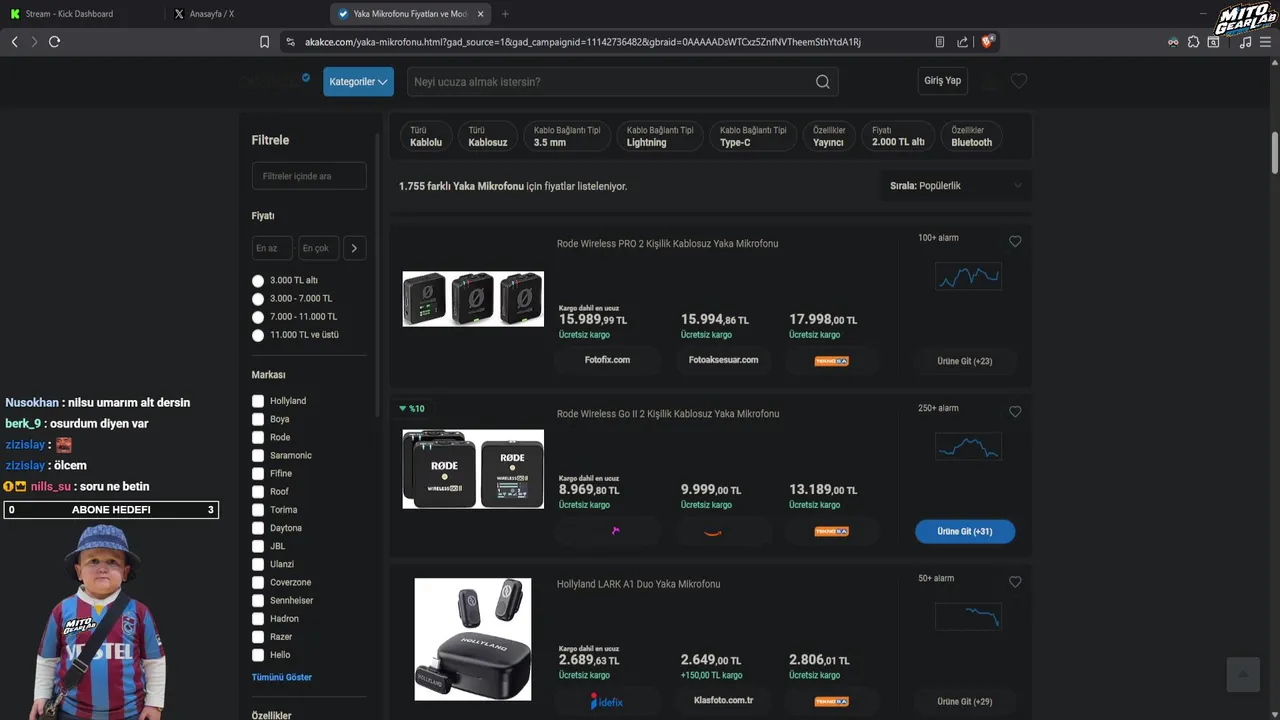Open Rode Wireless Go II price history chart

968,446
